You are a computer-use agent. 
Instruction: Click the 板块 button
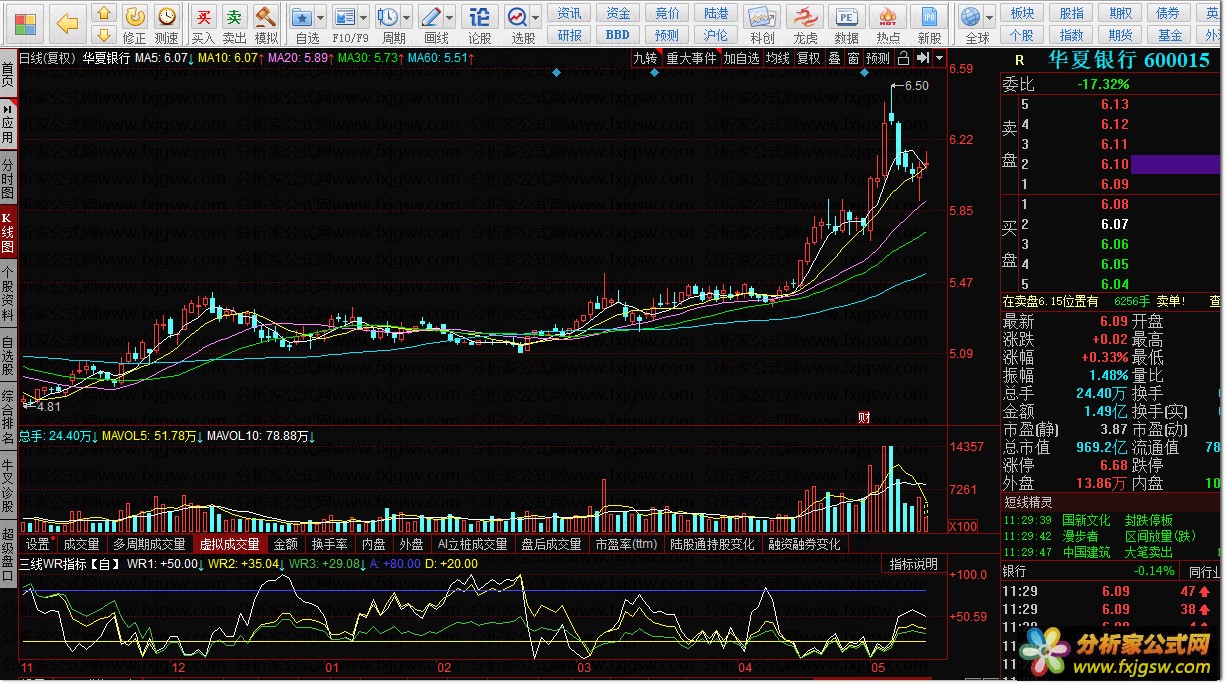pyautogui.click(x=1022, y=13)
